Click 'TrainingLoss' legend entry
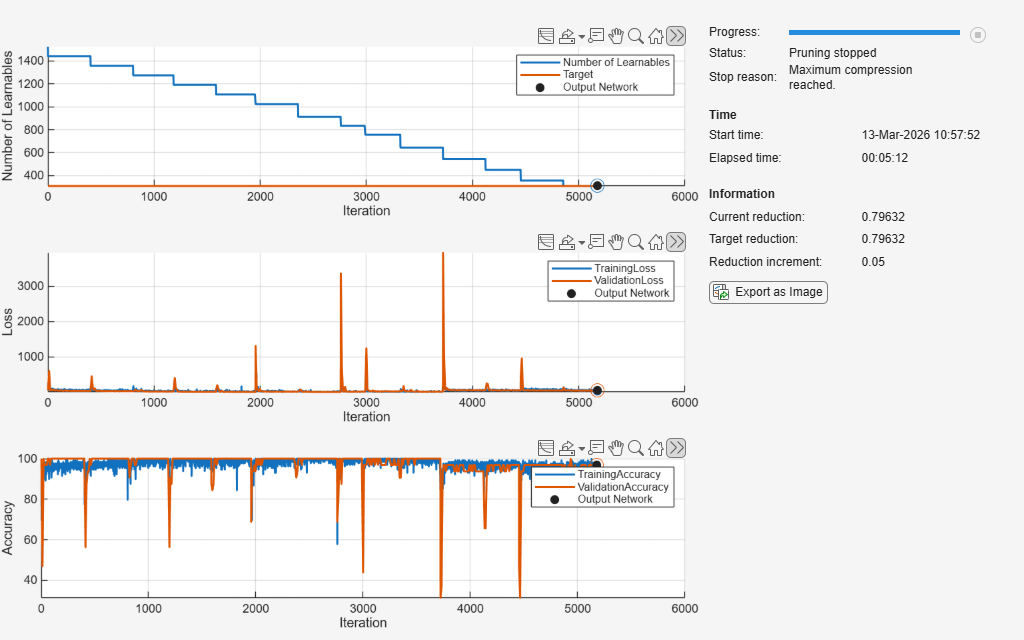The height and width of the screenshot is (640, 1024). tap(624, 268)
